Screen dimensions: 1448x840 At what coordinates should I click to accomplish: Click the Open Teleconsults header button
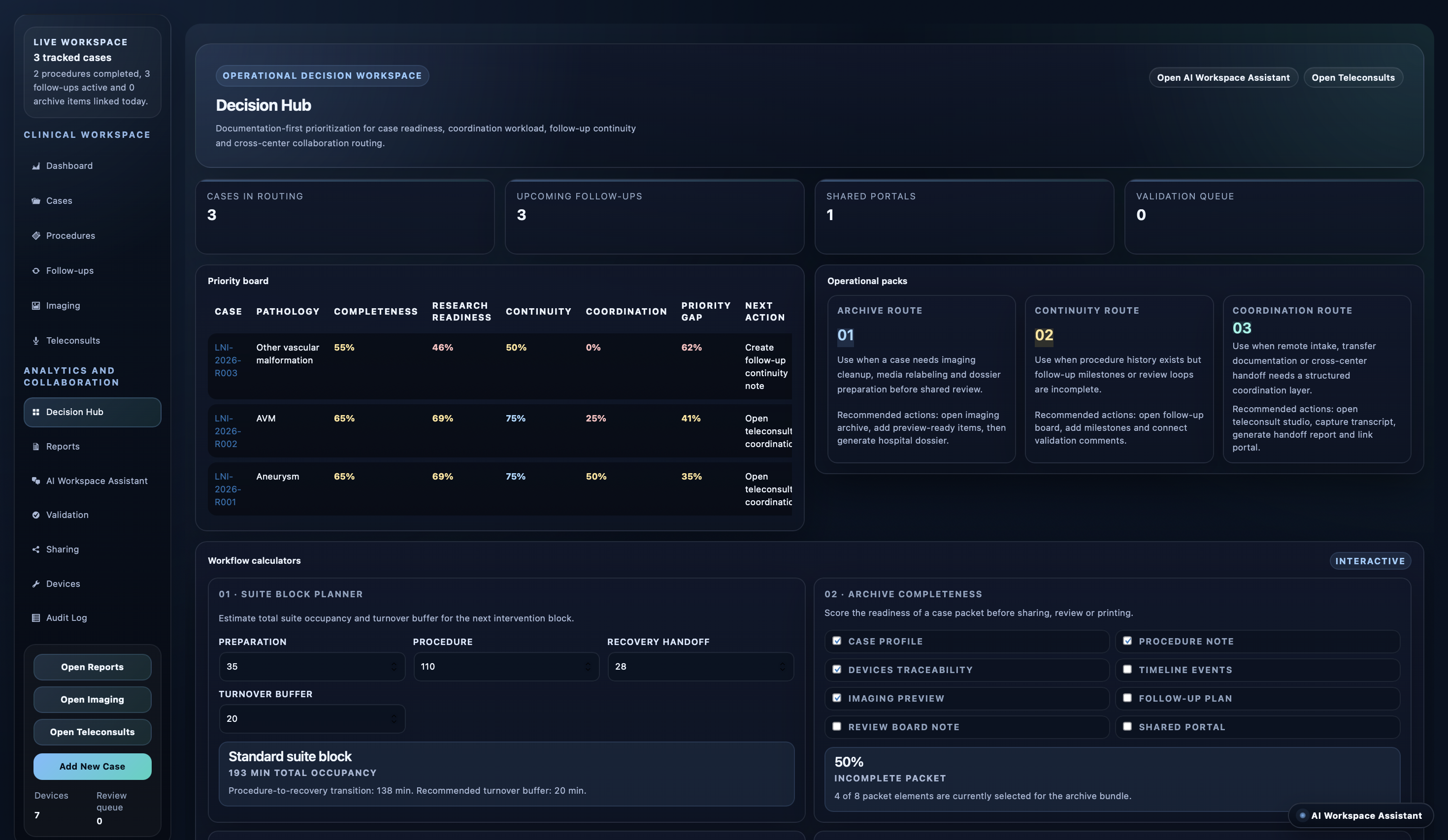tap(1352, 78)
